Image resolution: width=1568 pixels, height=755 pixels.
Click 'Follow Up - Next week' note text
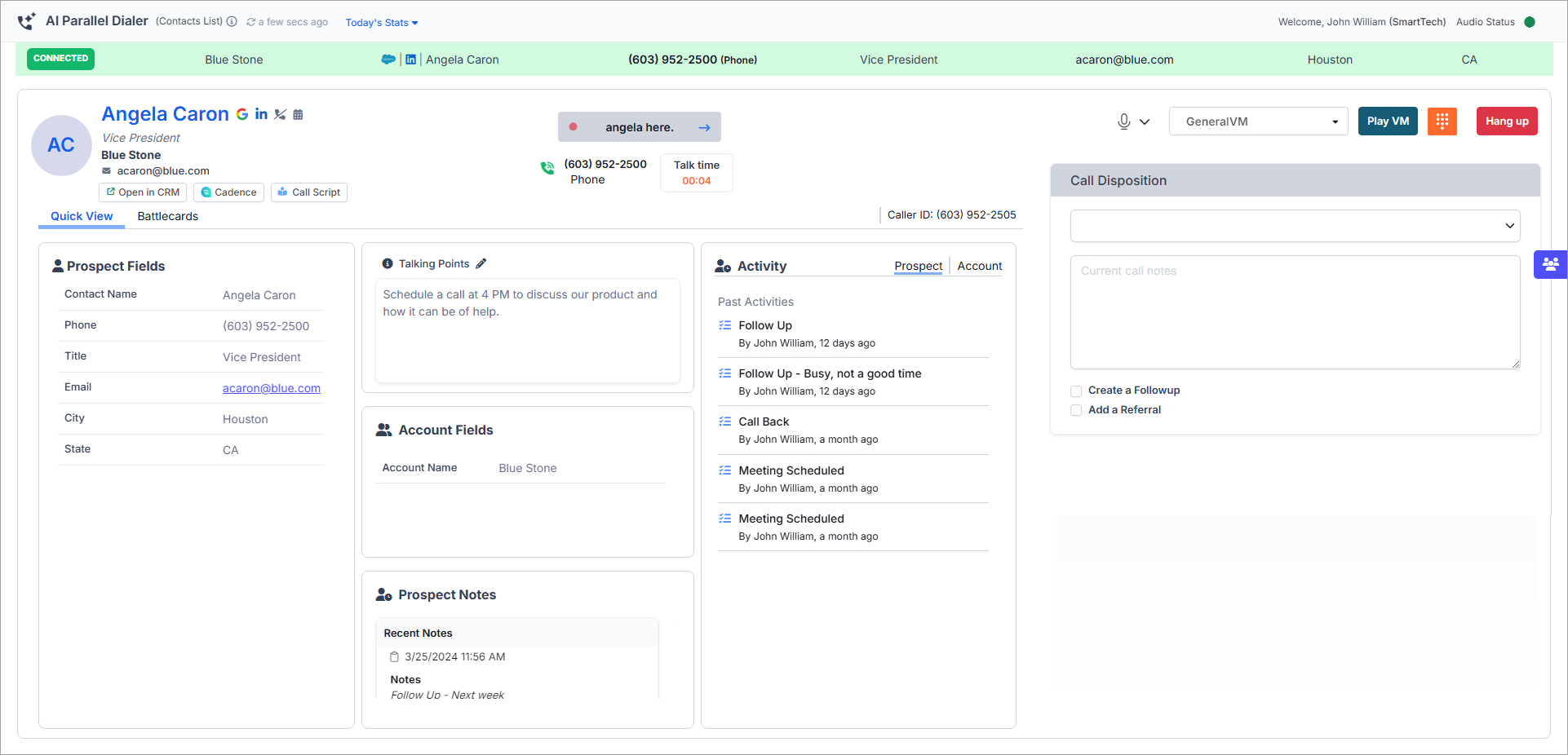pyautogui.click(x=447, y=695)
